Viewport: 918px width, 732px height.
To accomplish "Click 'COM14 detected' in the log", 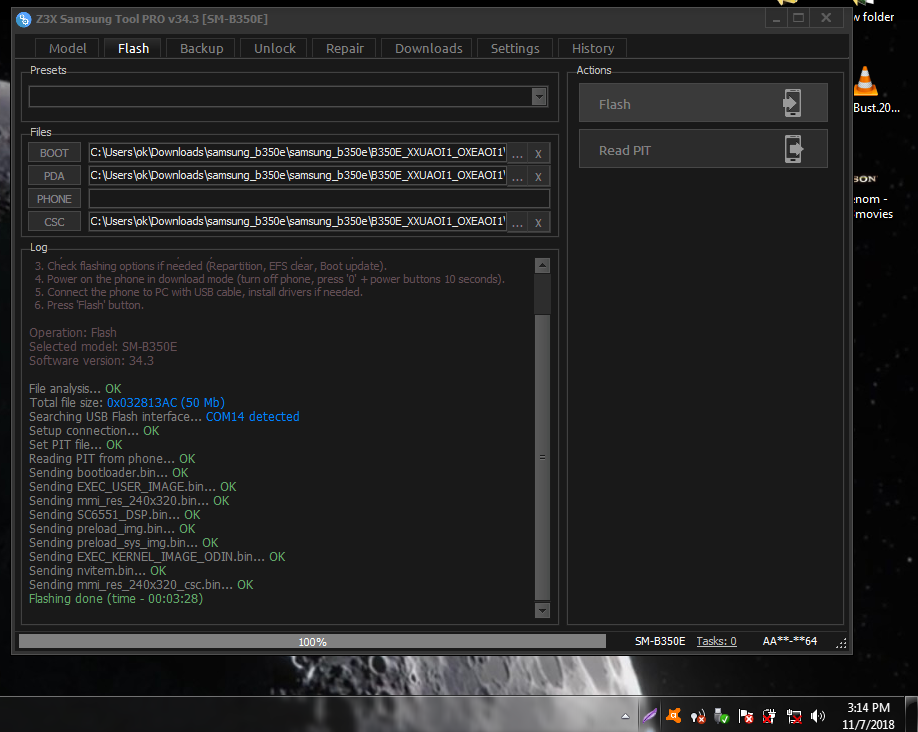I will click(252, 416).
